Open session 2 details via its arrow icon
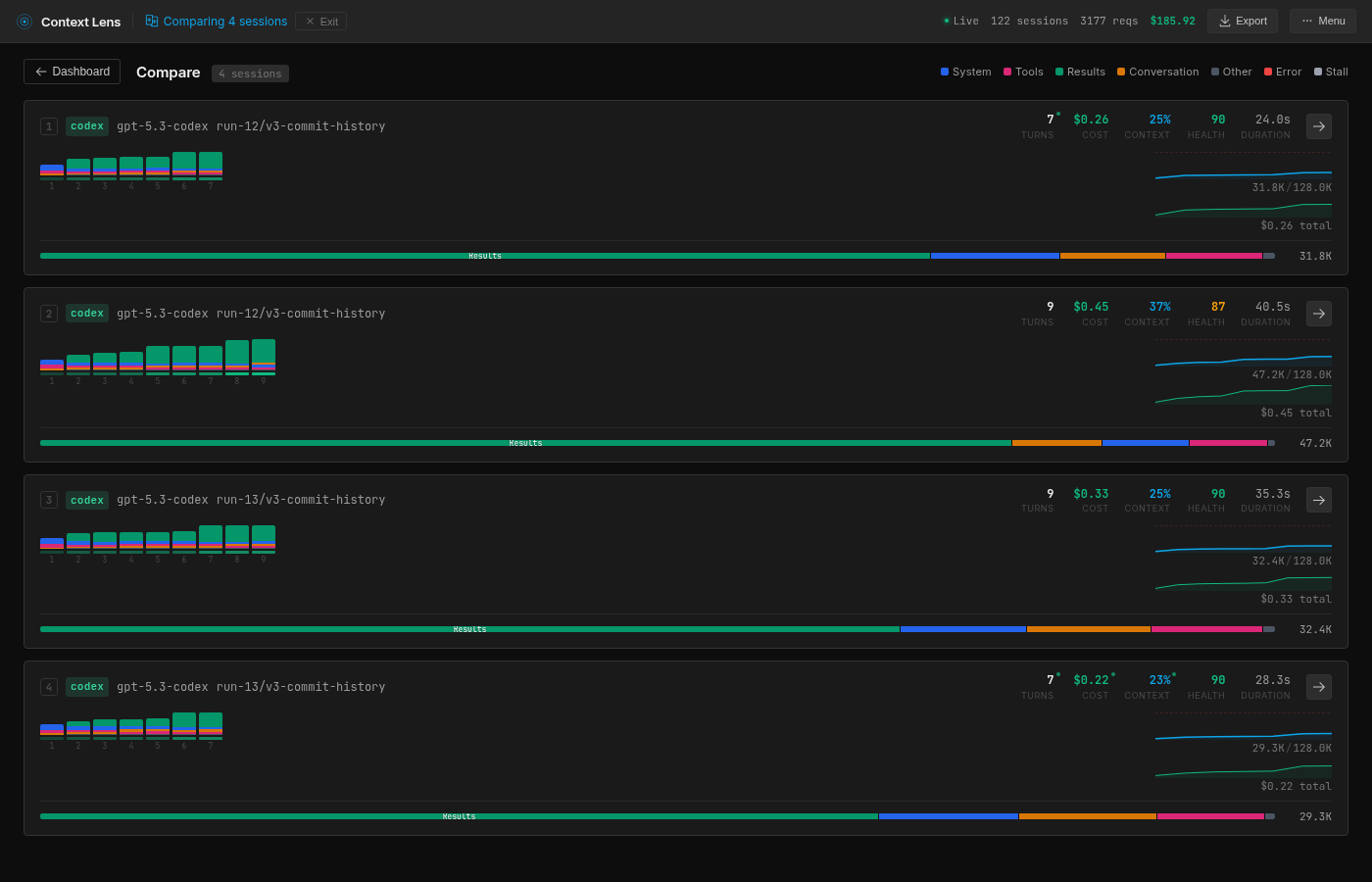This screenshot has height=882, width=1372. (1318, 313)
